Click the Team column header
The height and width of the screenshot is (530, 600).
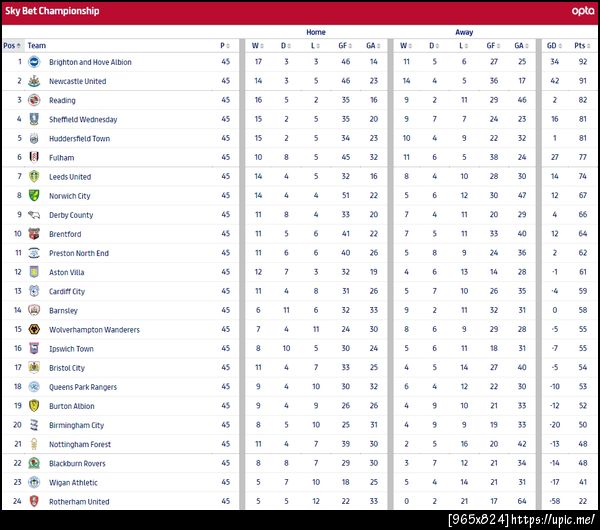(37, 45)
